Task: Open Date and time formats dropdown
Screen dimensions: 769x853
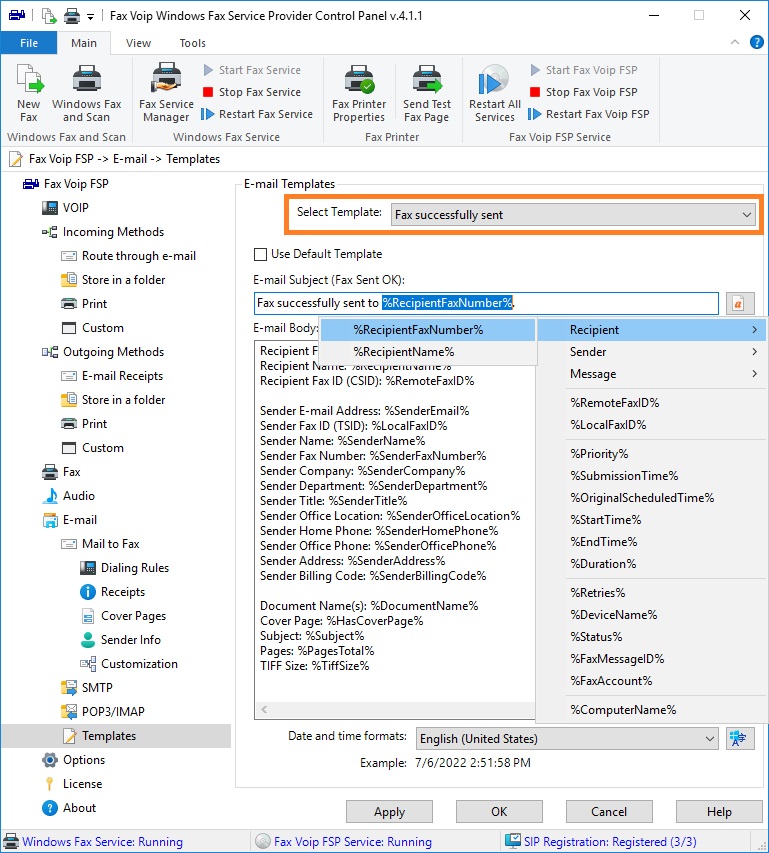Action: click(567, 739)
